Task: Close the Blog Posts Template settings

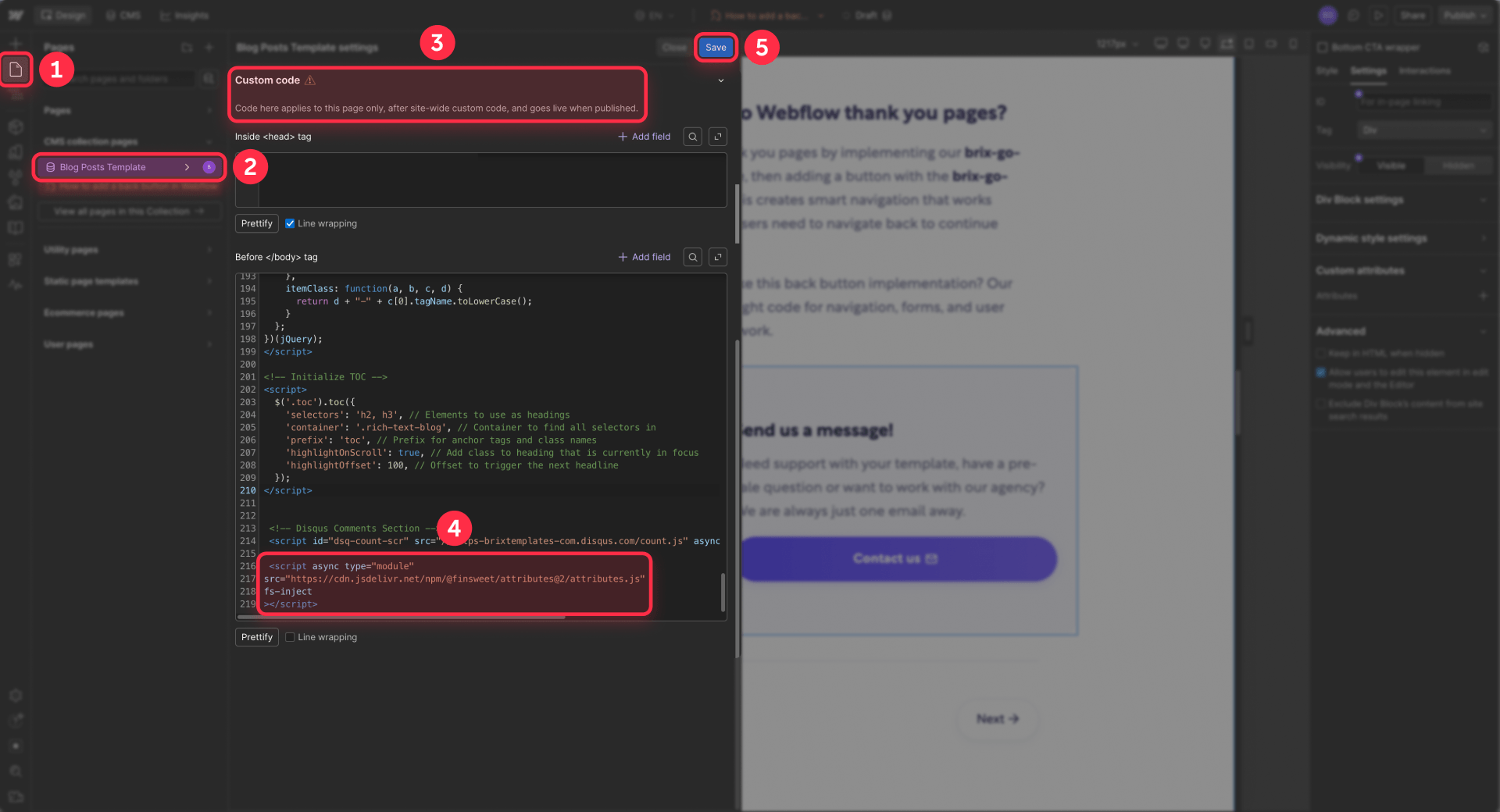Action: (x=673, y=48)
